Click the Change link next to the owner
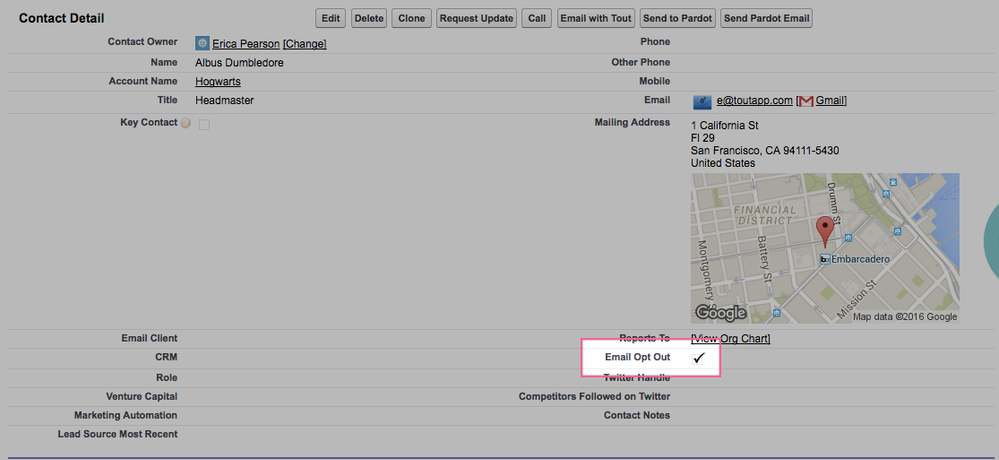The image size is (999, 460). pos(304,44)
